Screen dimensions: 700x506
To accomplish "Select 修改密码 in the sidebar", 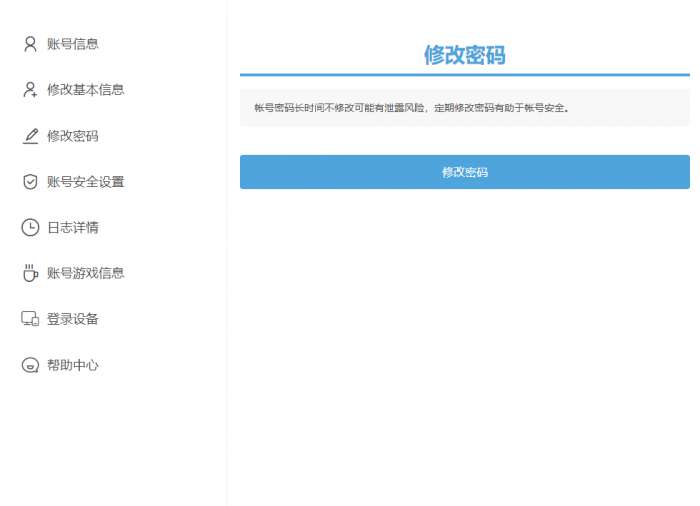I will tap(73, 136).
